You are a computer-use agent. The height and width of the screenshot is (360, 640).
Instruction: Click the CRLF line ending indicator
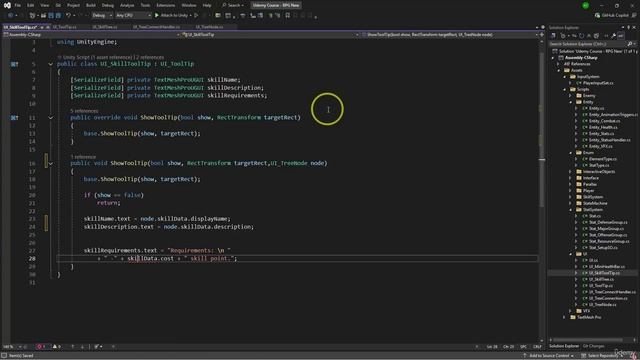click(x=537, y=347)
